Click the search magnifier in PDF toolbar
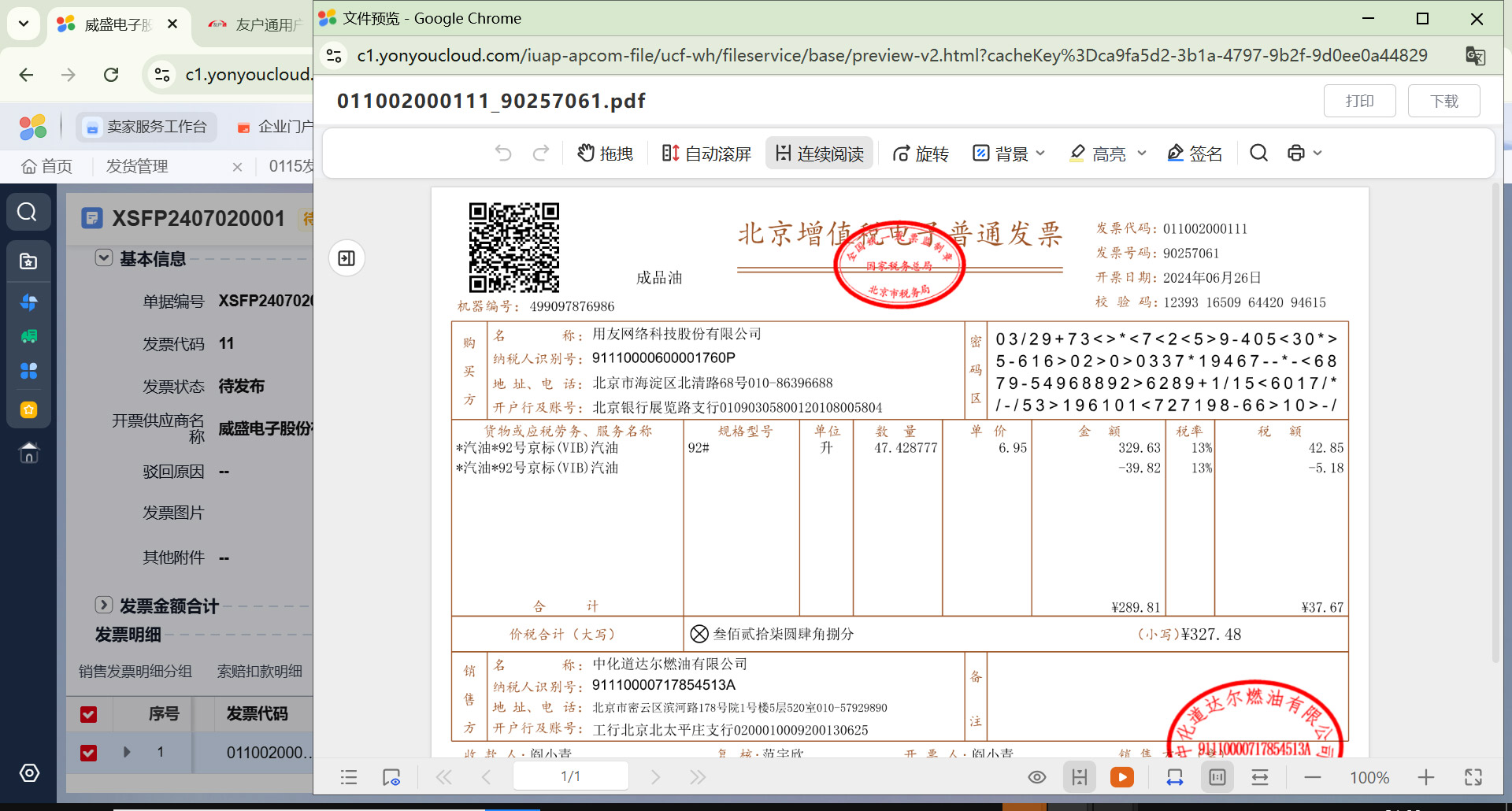Viewport: 1512px width, 811px height. [1258, 153]
